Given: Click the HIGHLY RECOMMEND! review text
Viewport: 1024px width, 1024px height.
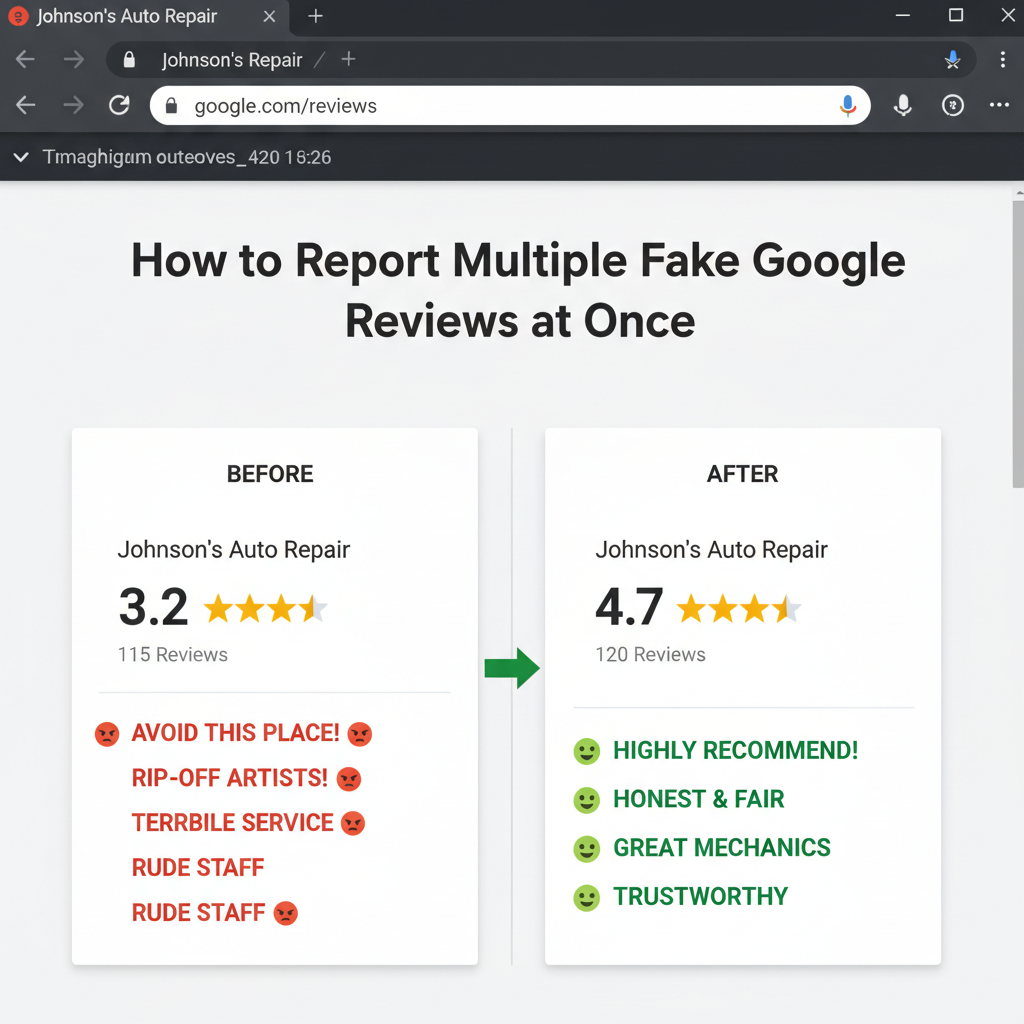Looking at the screenshot, I should pyautogui.click(x=735, y=750).
